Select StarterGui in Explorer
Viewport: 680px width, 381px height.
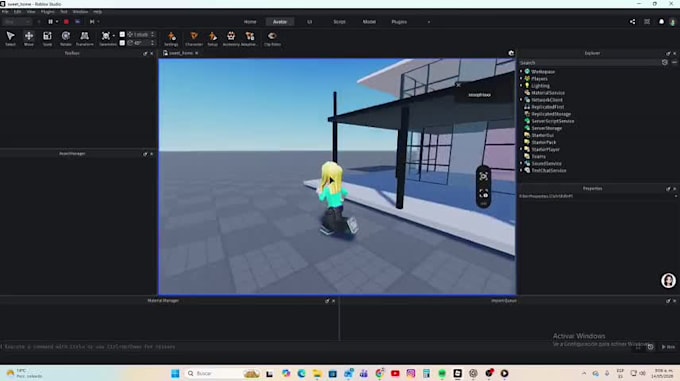pos(542,135)
